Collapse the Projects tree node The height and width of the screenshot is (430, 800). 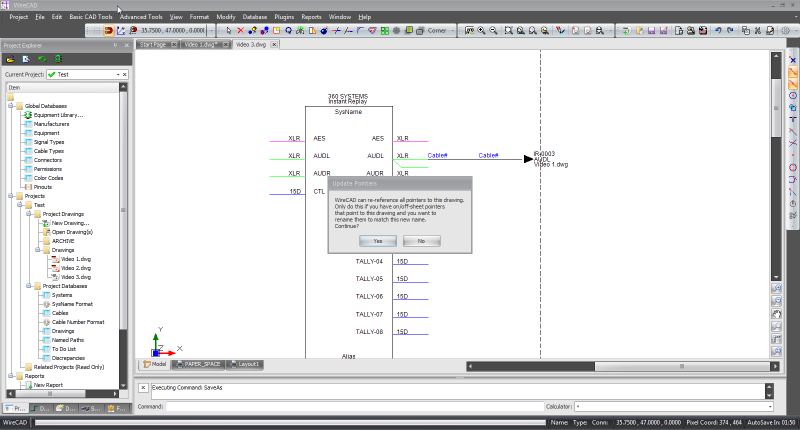pyautogui.click(x=10, y=196)
